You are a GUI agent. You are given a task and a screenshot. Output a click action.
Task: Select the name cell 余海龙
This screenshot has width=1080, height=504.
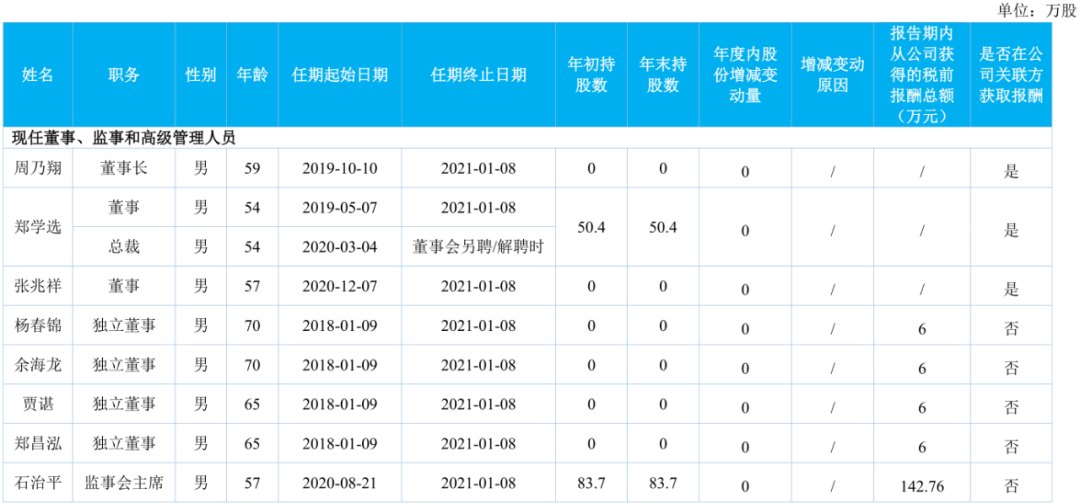(37, 365)
